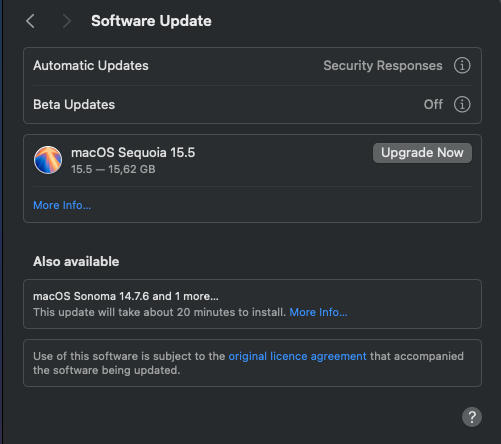Select the Automatic Updates label

(91, 66)
